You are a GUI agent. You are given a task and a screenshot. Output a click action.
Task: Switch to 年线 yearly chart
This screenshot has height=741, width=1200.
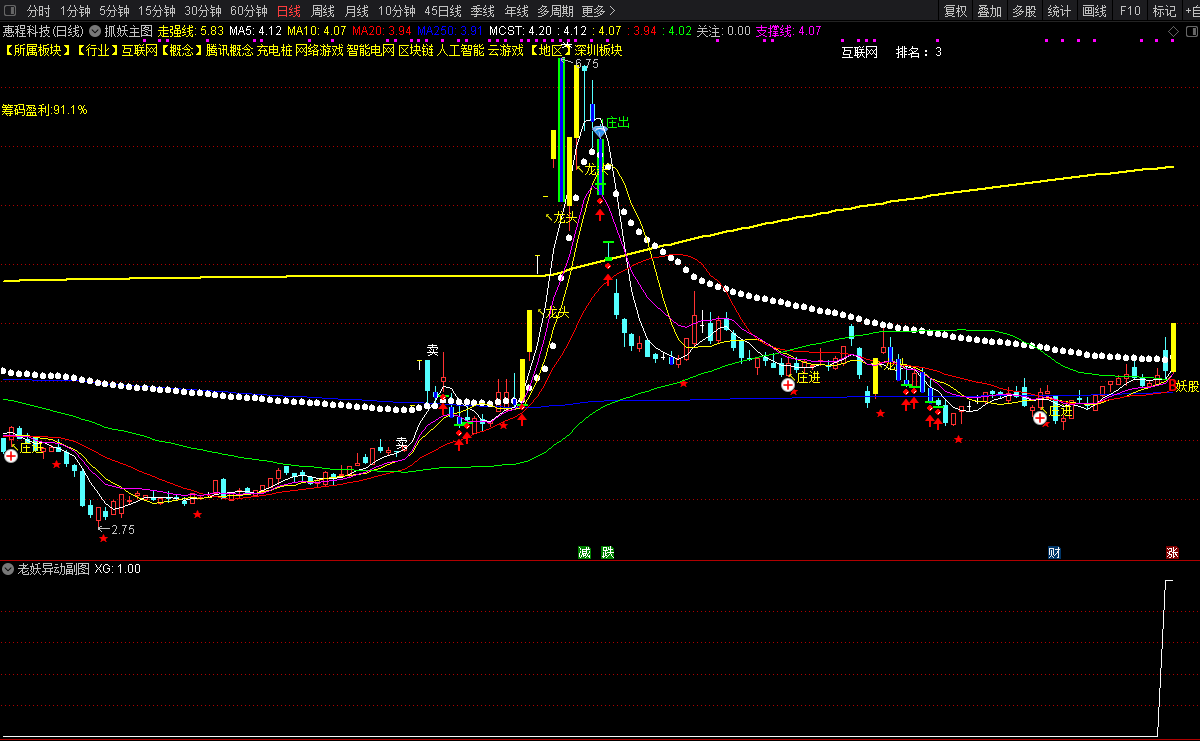516,11
